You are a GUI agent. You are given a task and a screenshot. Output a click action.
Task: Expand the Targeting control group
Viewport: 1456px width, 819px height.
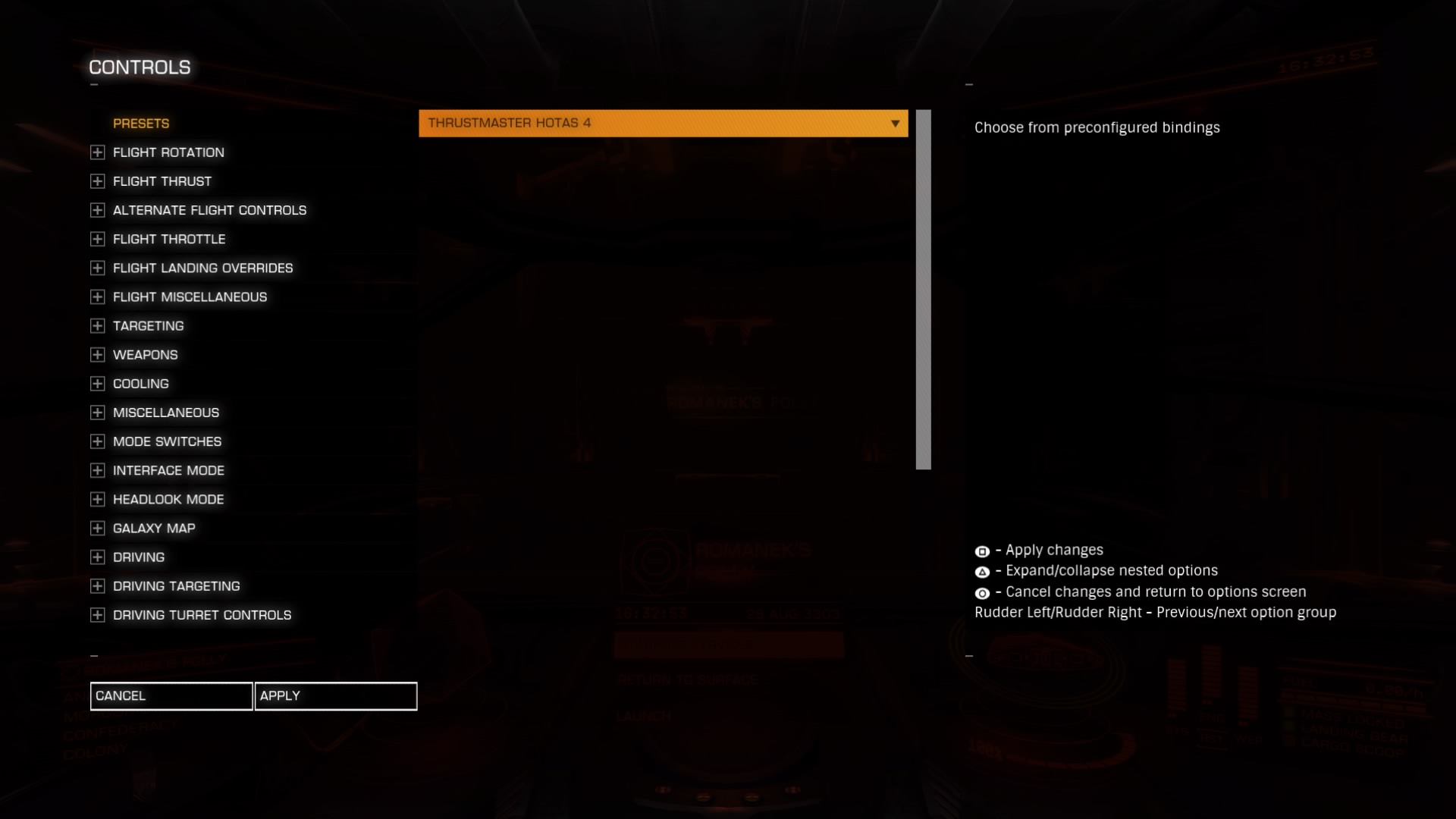pyautogui.click(x=96, y=325)
